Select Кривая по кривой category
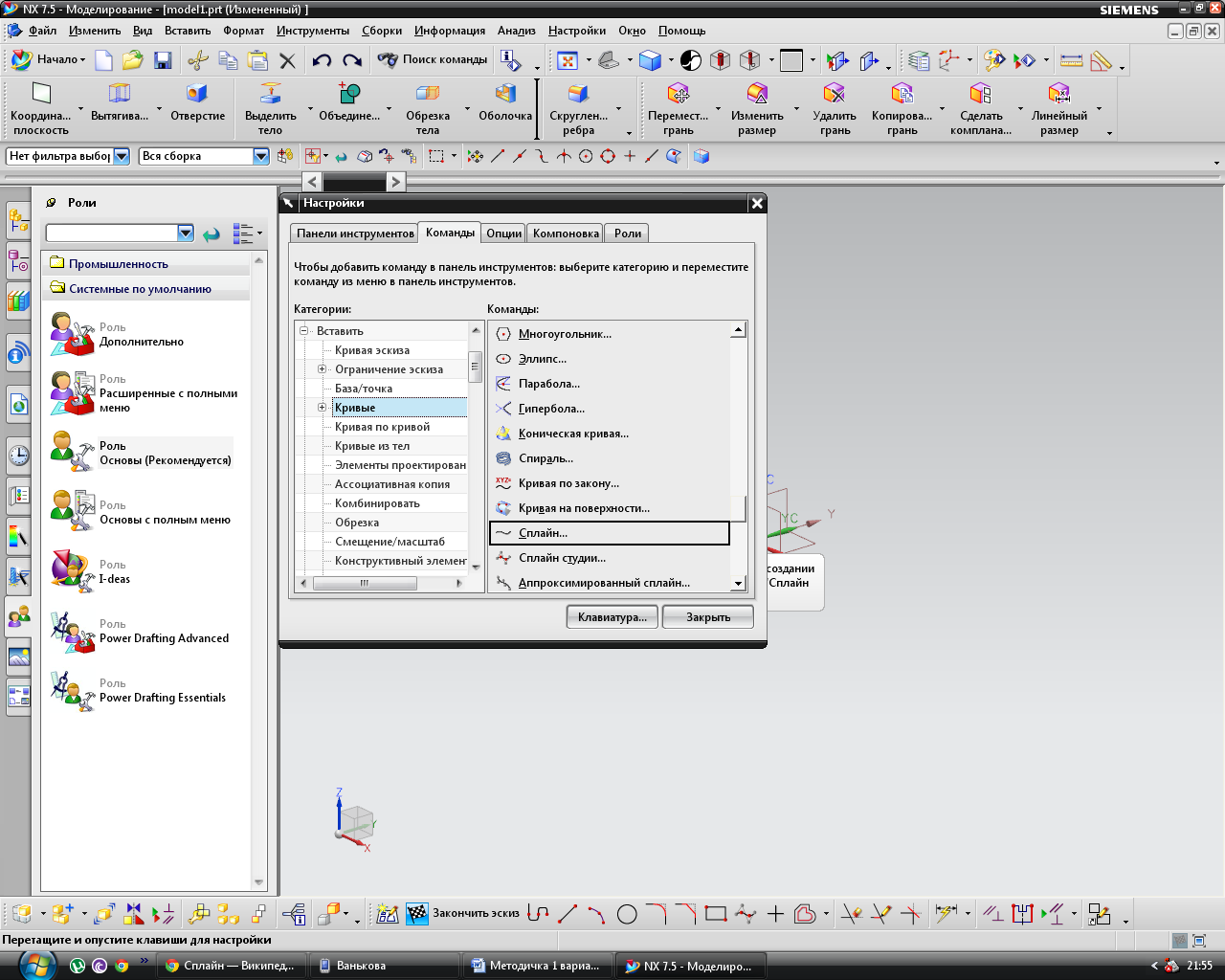Image resolution: width=1225 pixels, height=980 pixels. [382, 427]
